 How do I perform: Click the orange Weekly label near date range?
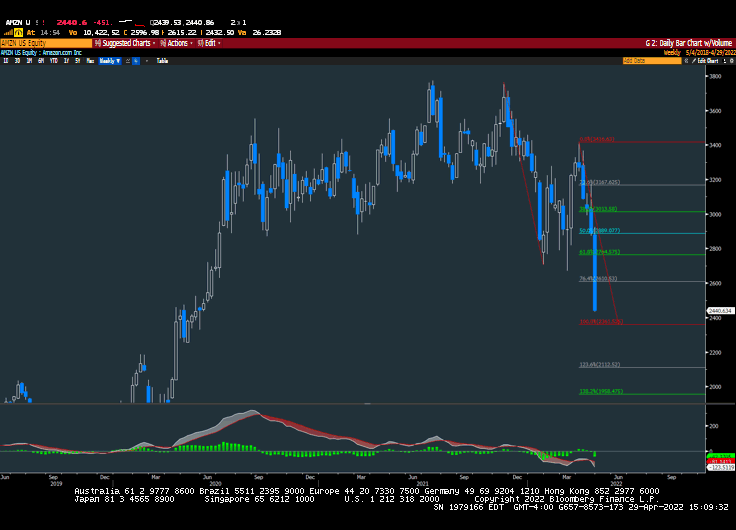coord(672,53)
